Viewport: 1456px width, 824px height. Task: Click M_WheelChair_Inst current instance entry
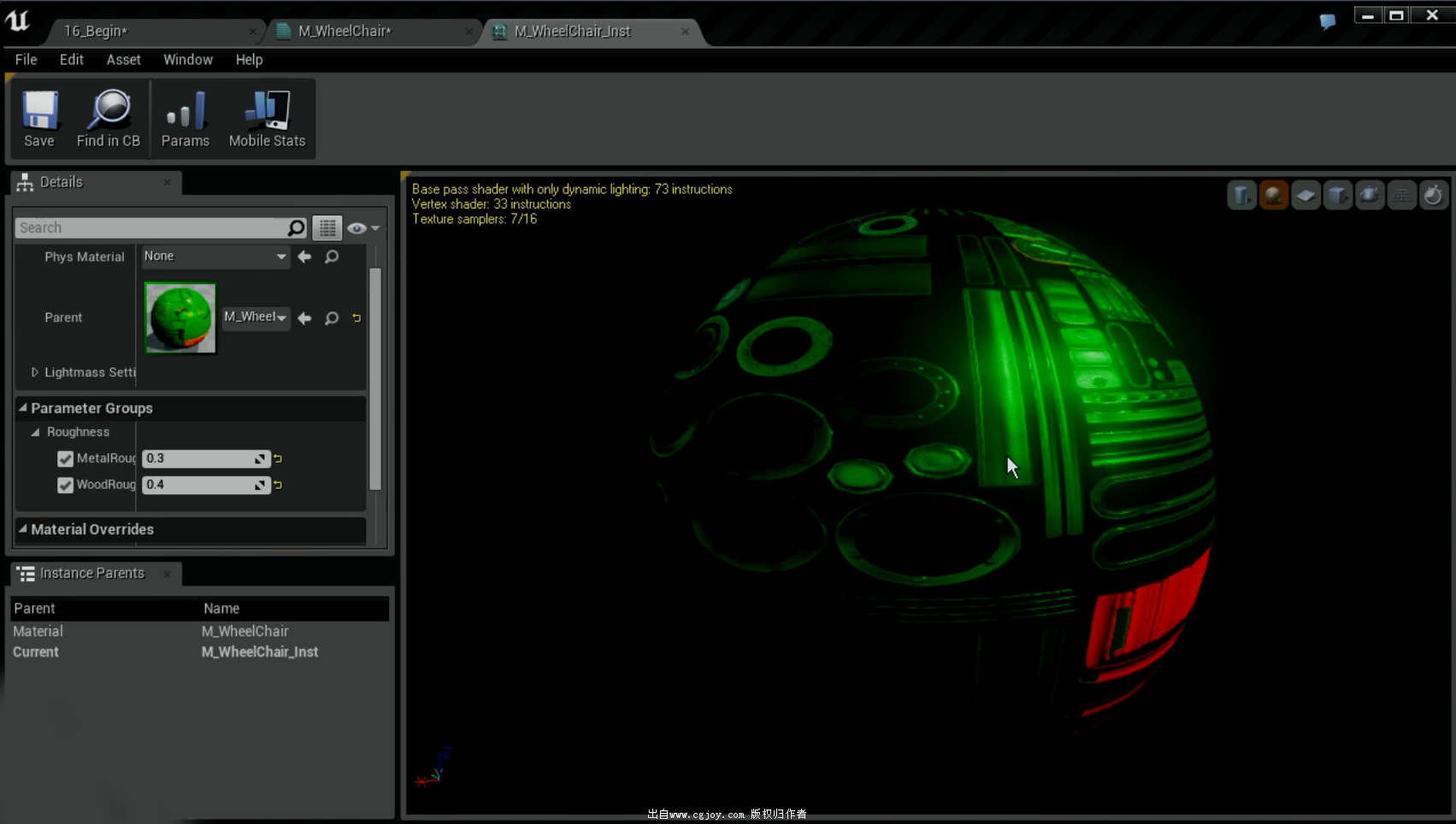point(259,651)
